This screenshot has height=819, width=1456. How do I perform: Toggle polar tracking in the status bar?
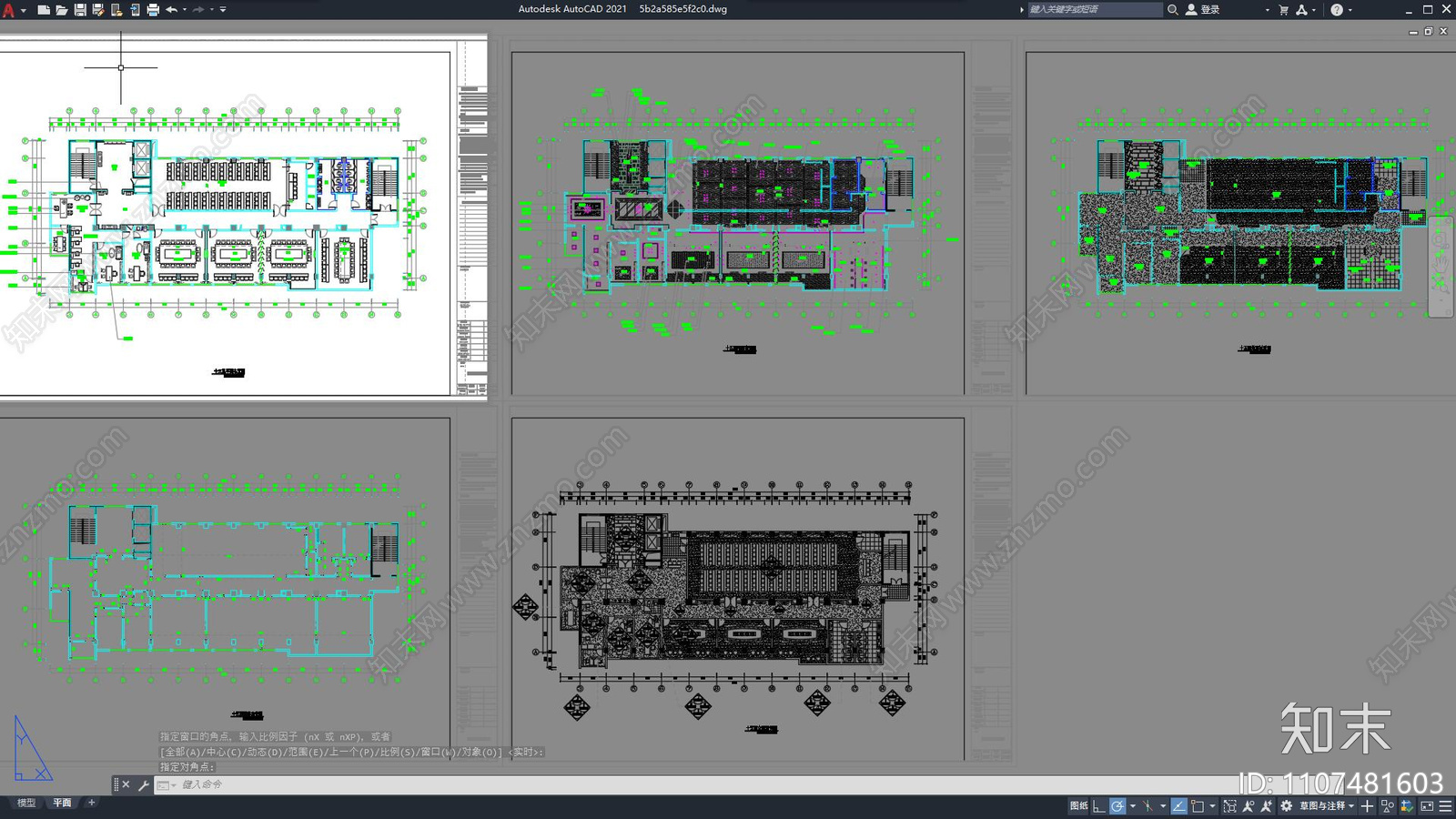pyautogui.click(x=1117, y=806)
